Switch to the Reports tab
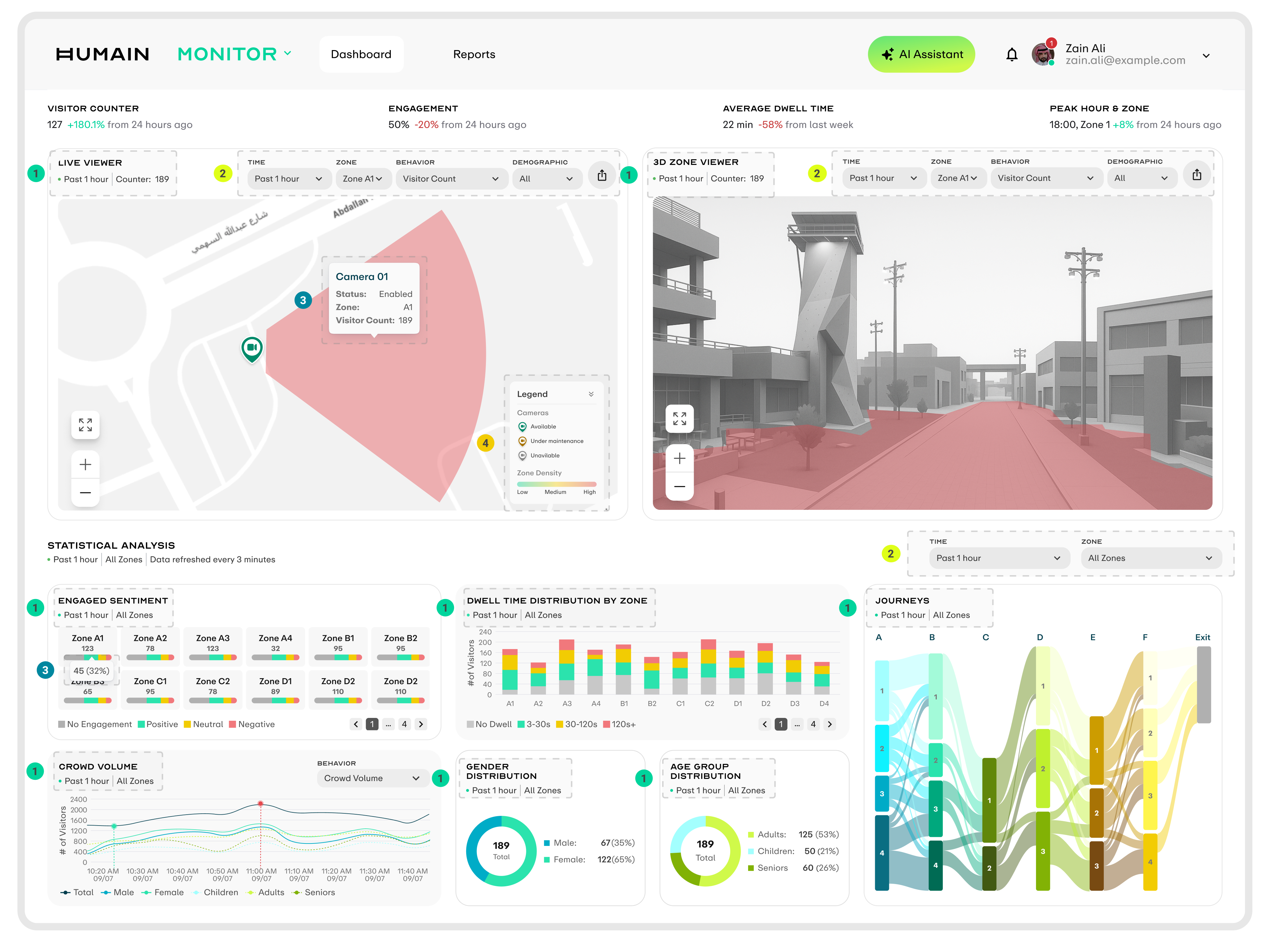Image resolution: width=1270 pixels, height=952 pixels. click(x=474, y=54)
